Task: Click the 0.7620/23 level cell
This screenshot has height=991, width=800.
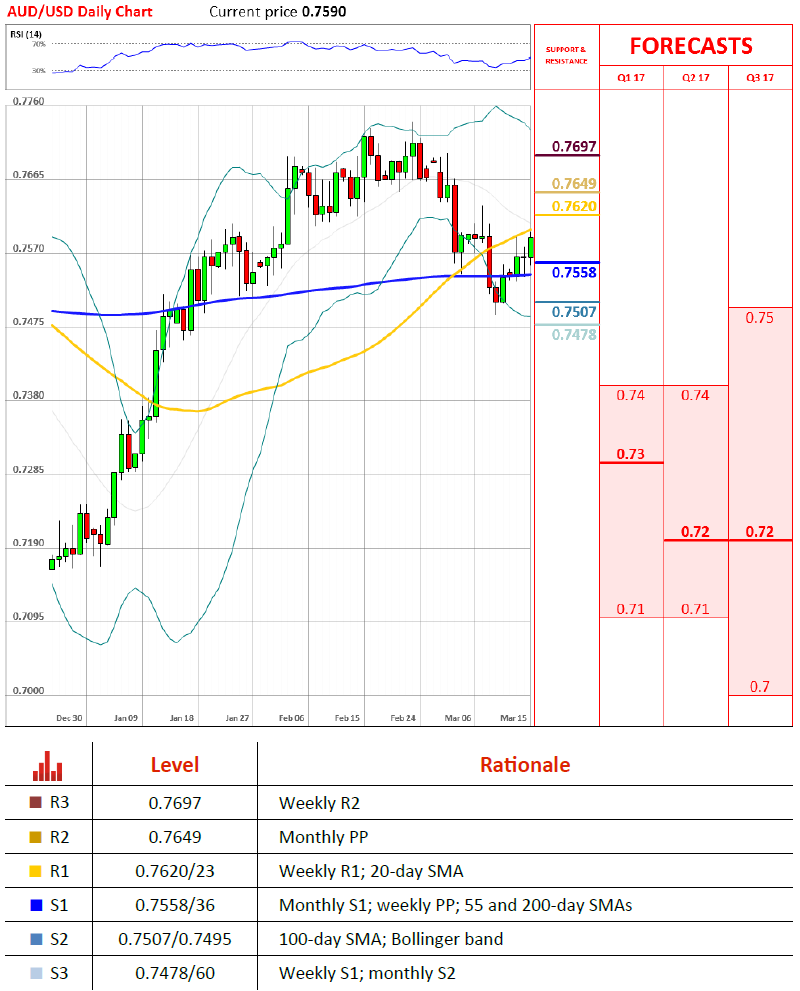Action: point(175,872)
